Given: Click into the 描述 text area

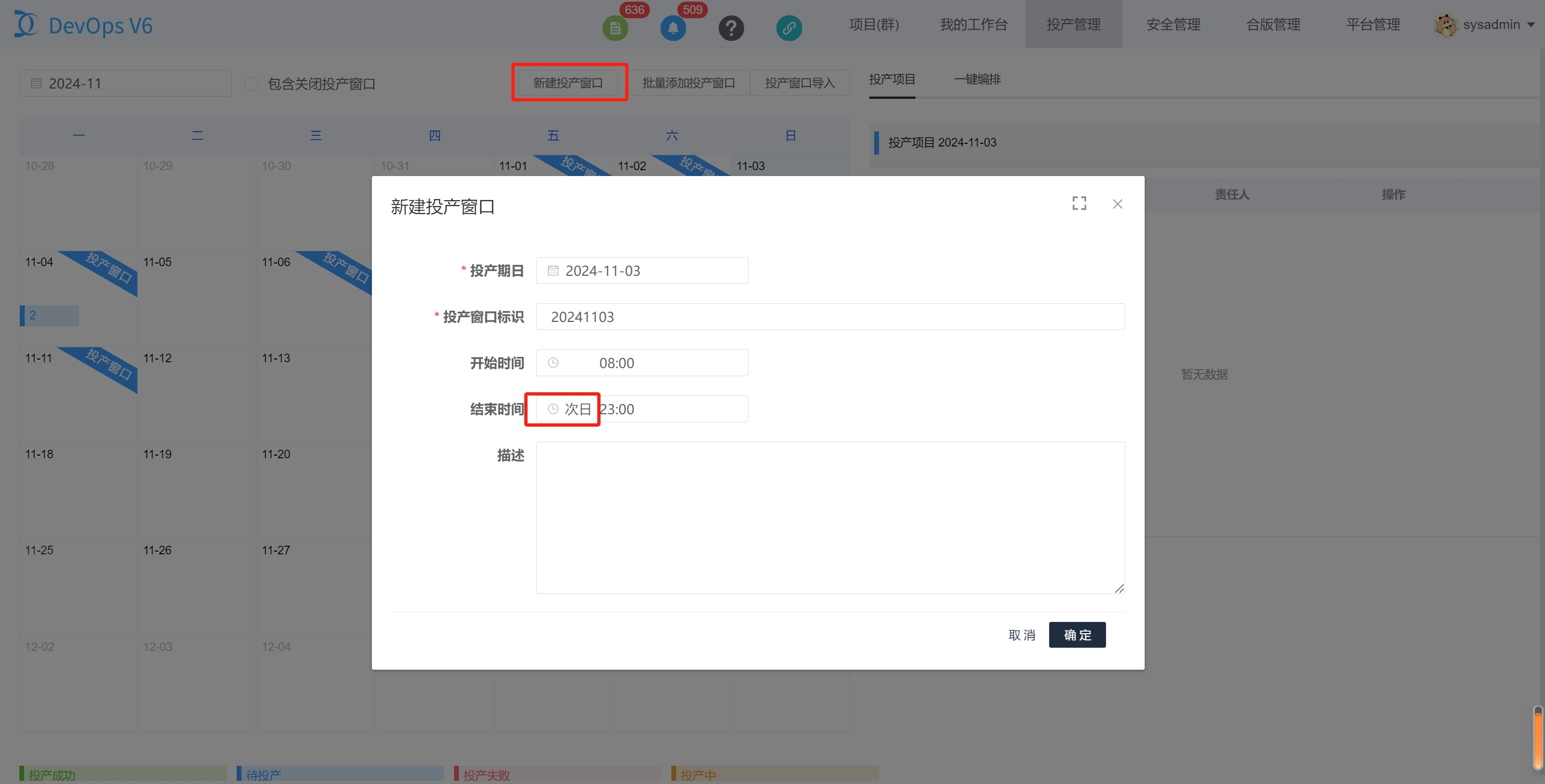Looking at the screenshot, I should click(830, 518).
